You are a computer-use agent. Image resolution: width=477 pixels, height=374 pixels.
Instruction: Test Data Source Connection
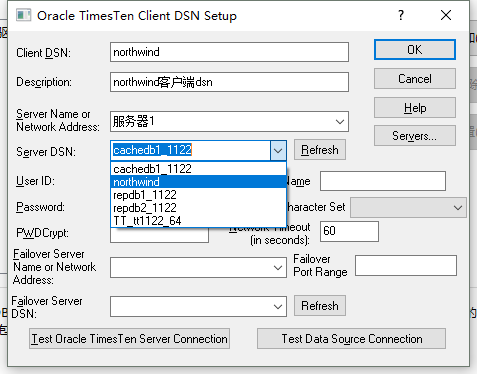(351, 339)
